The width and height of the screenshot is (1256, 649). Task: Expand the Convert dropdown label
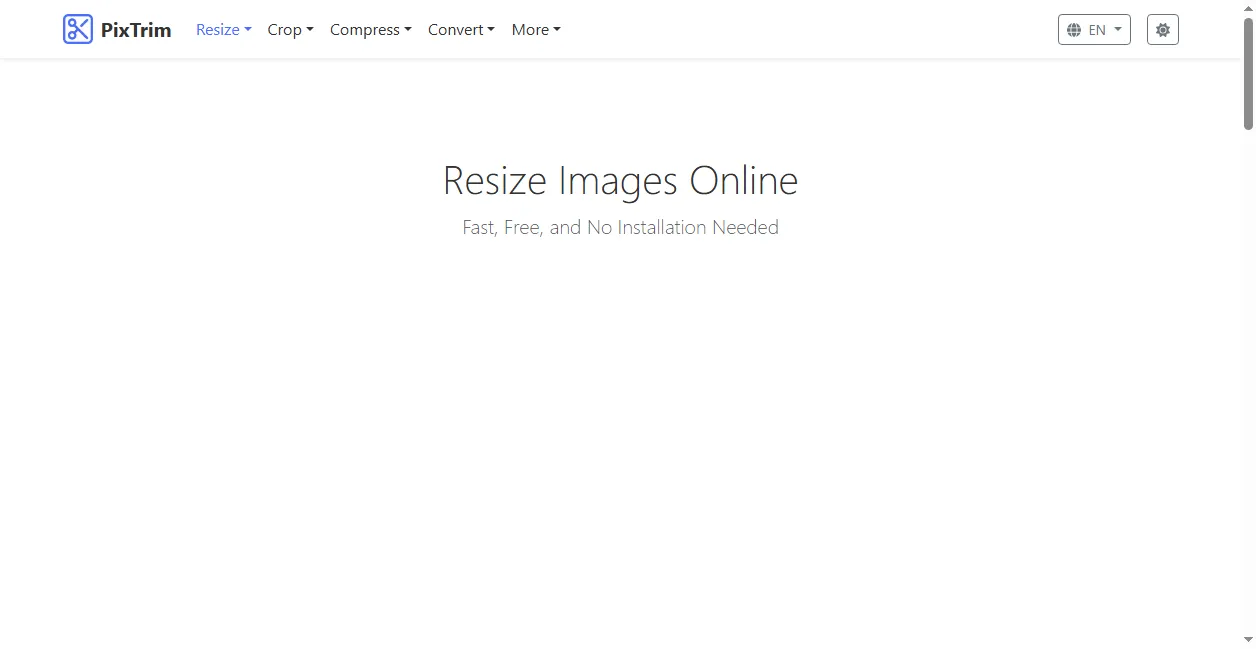pos(455,30)
